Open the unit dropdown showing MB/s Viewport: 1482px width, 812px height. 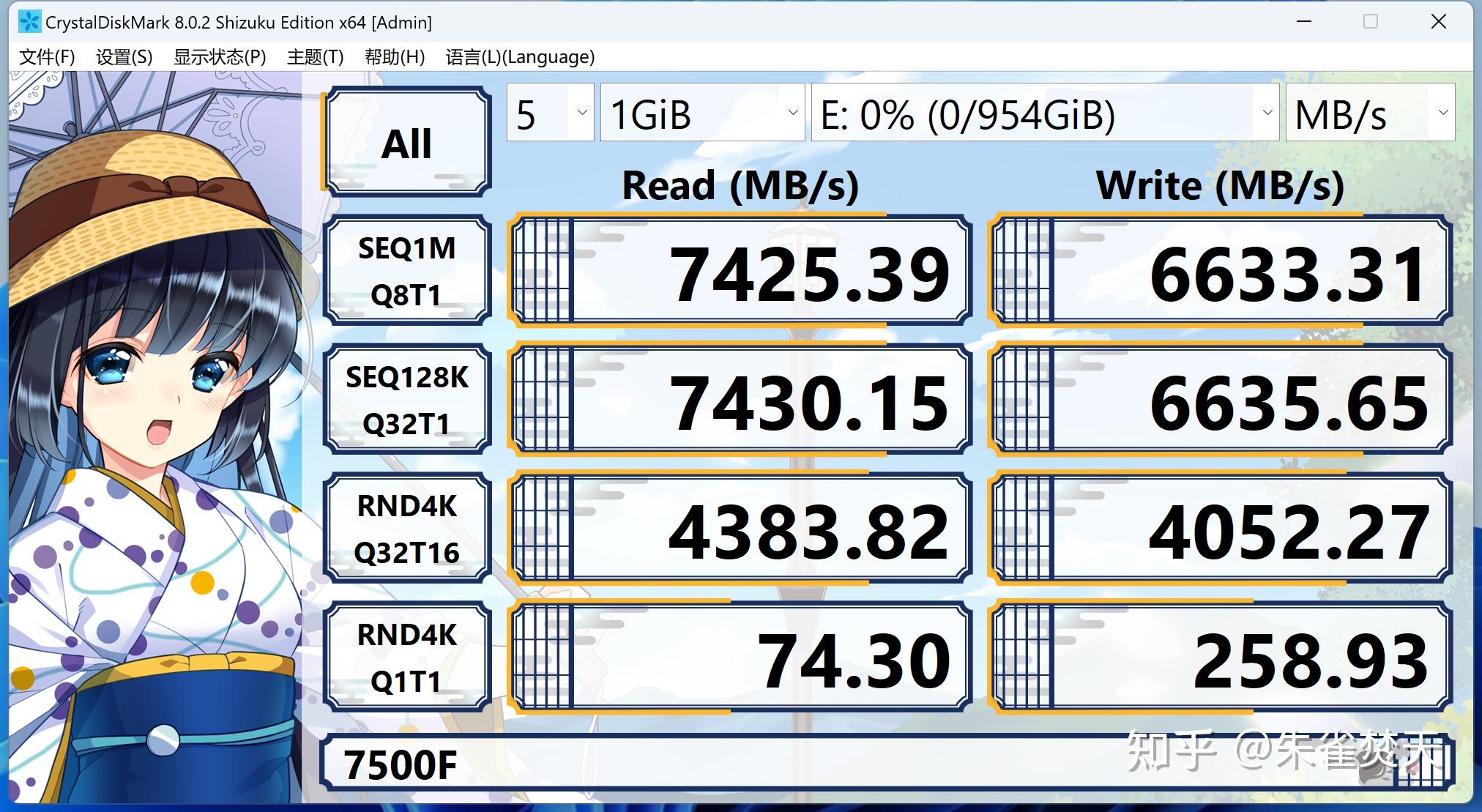1369,113
